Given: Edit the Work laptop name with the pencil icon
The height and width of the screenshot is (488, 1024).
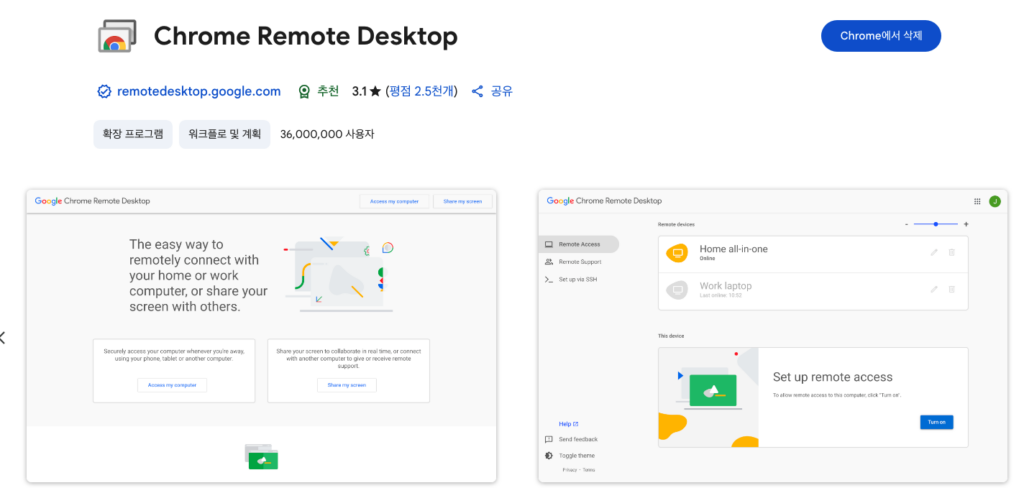Looking at the screenshot, I should (934, 289).
